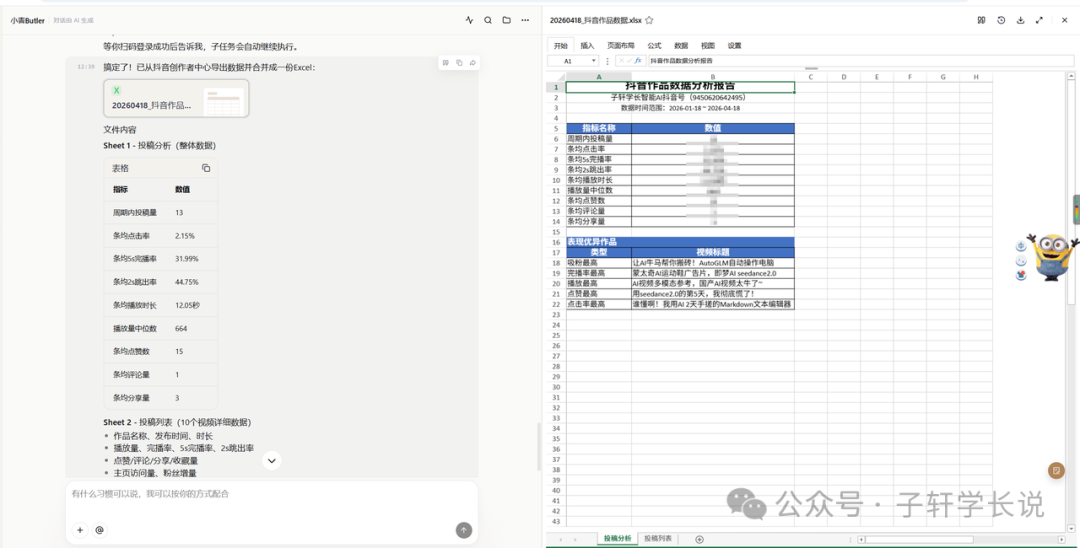Click the 2.15% value in chat table
The image size is (1080, 548).
pos(185,235)
